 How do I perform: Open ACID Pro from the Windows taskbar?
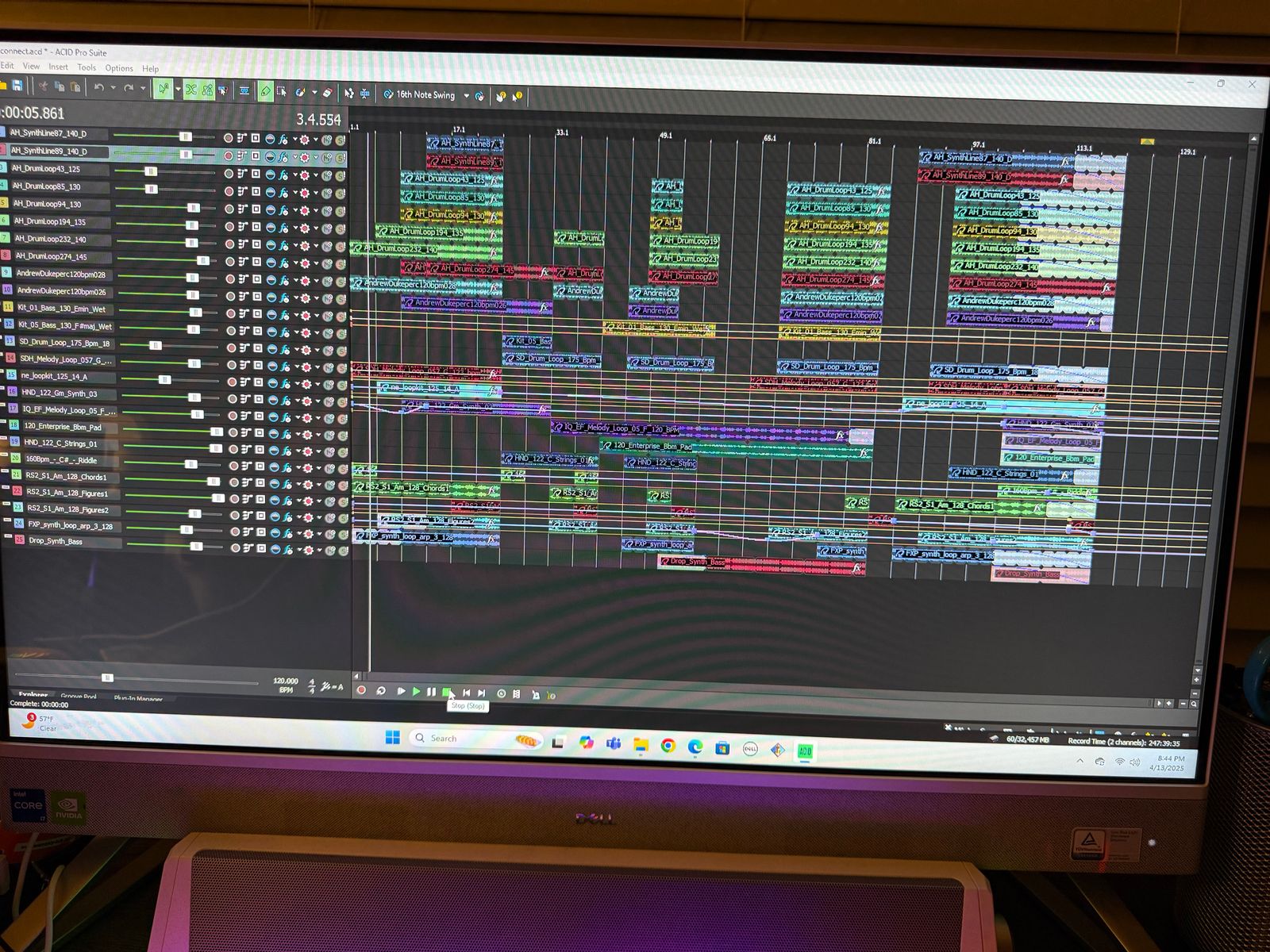[804, 750]
